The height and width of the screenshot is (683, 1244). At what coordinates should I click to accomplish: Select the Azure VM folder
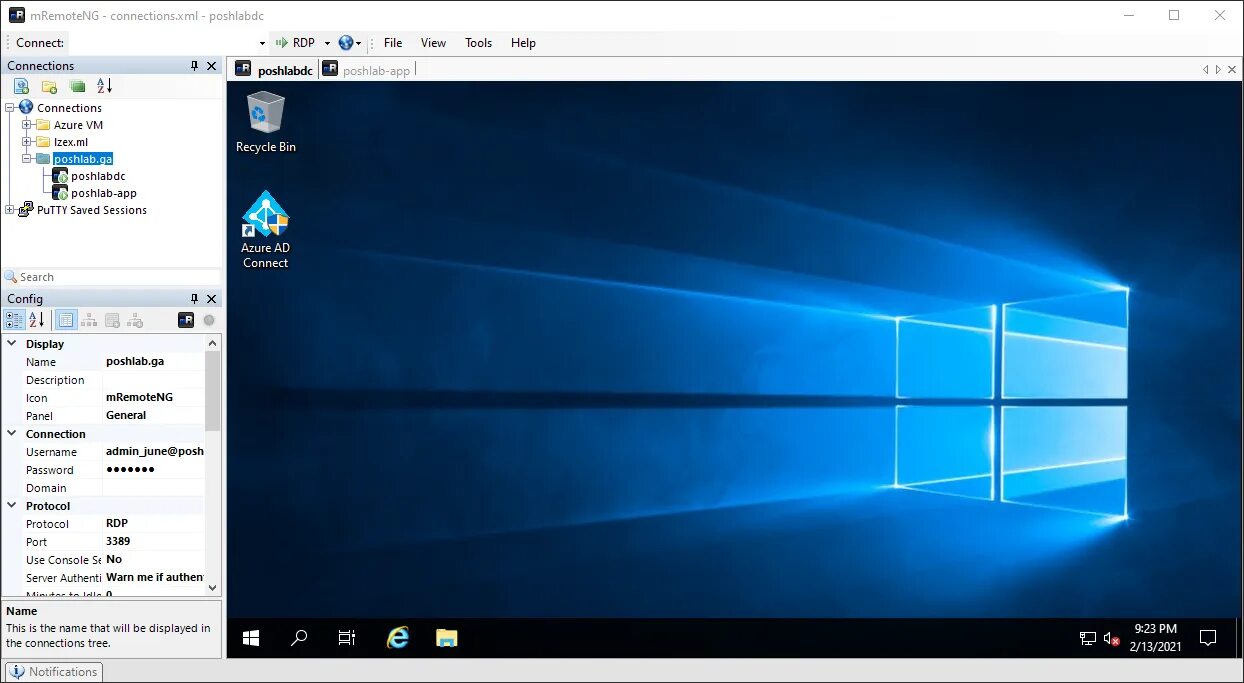tap(78, 125)
